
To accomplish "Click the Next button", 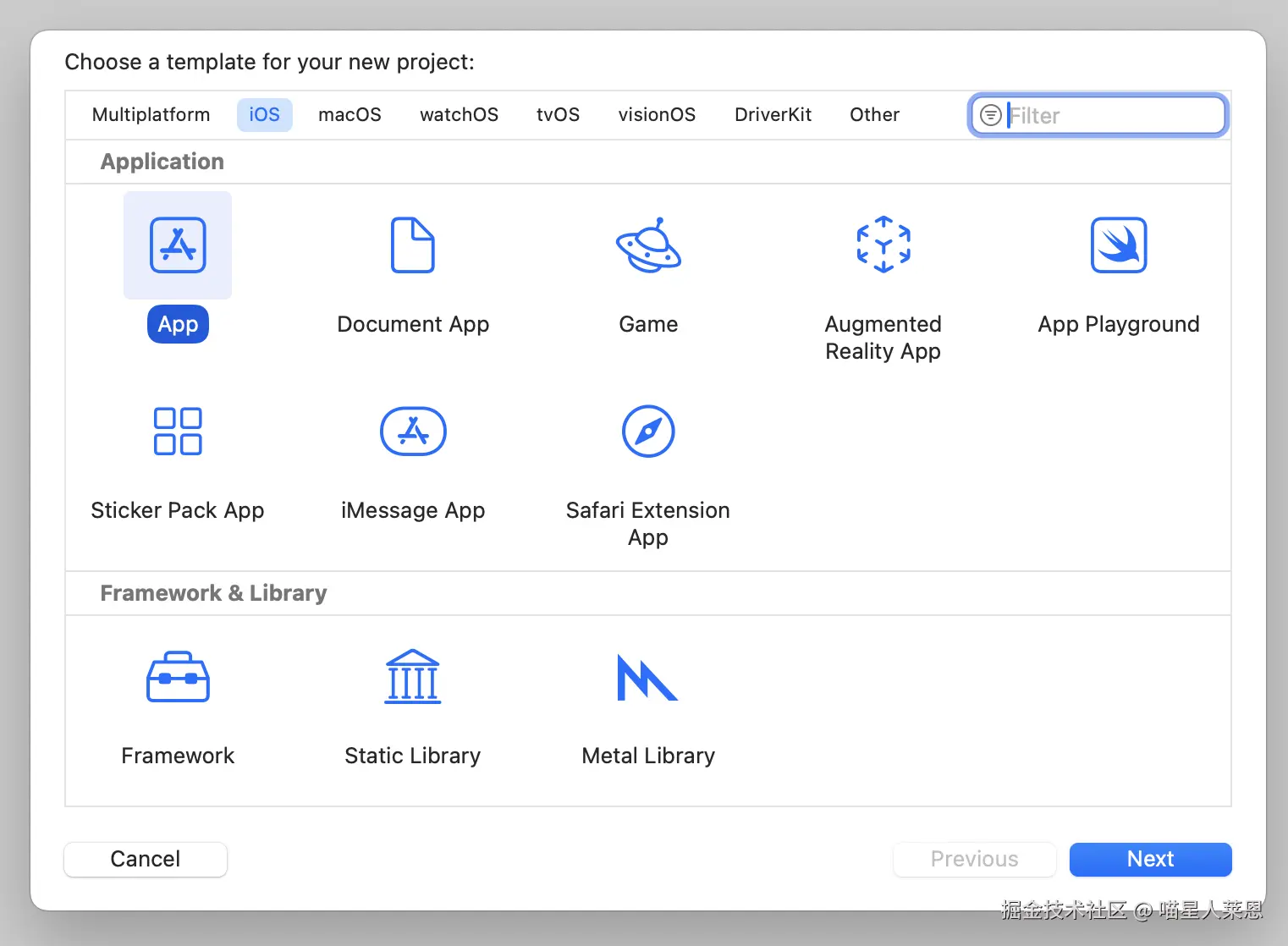I will point(1150,860).
